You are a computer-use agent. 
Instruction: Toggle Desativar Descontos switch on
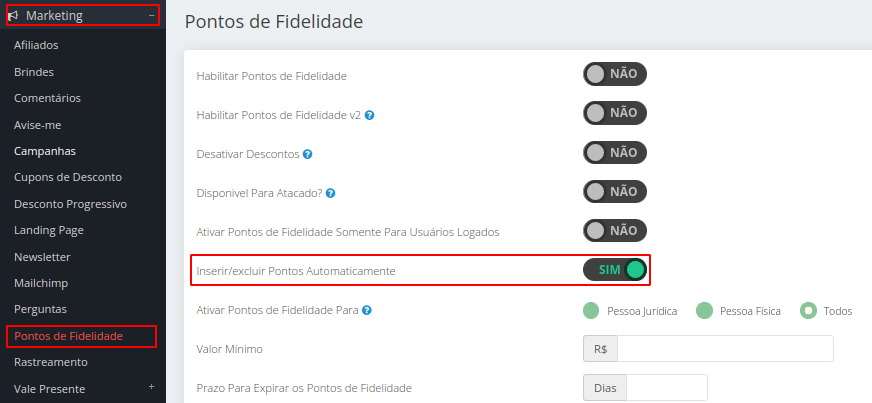[x=615, y=153]
